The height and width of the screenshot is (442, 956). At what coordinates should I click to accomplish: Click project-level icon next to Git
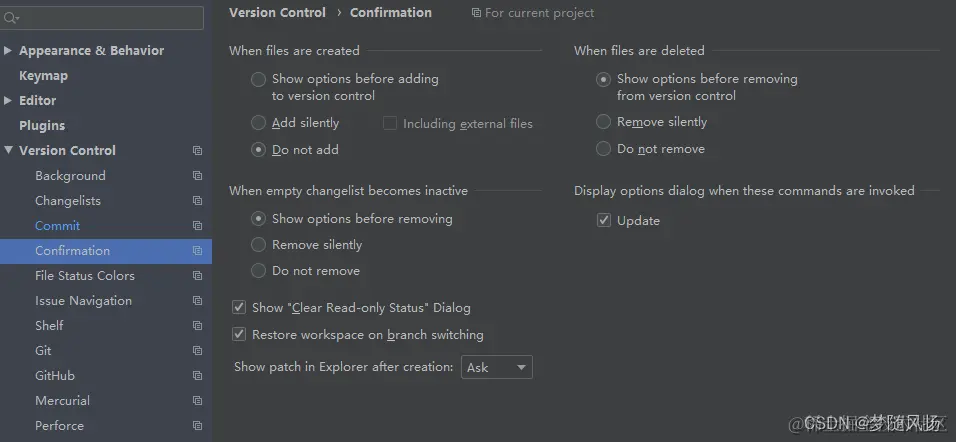pos(197,351)
